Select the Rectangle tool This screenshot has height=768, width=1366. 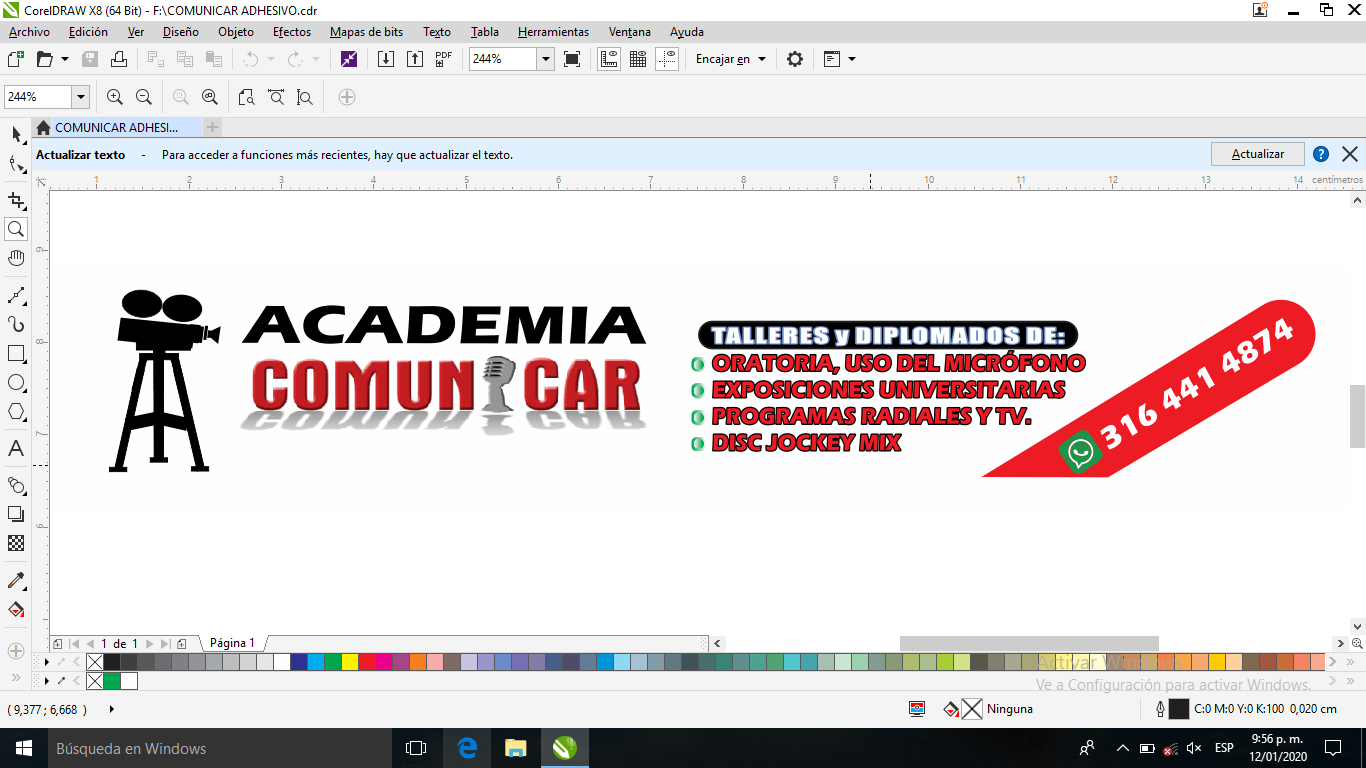[x=16, y=354]
